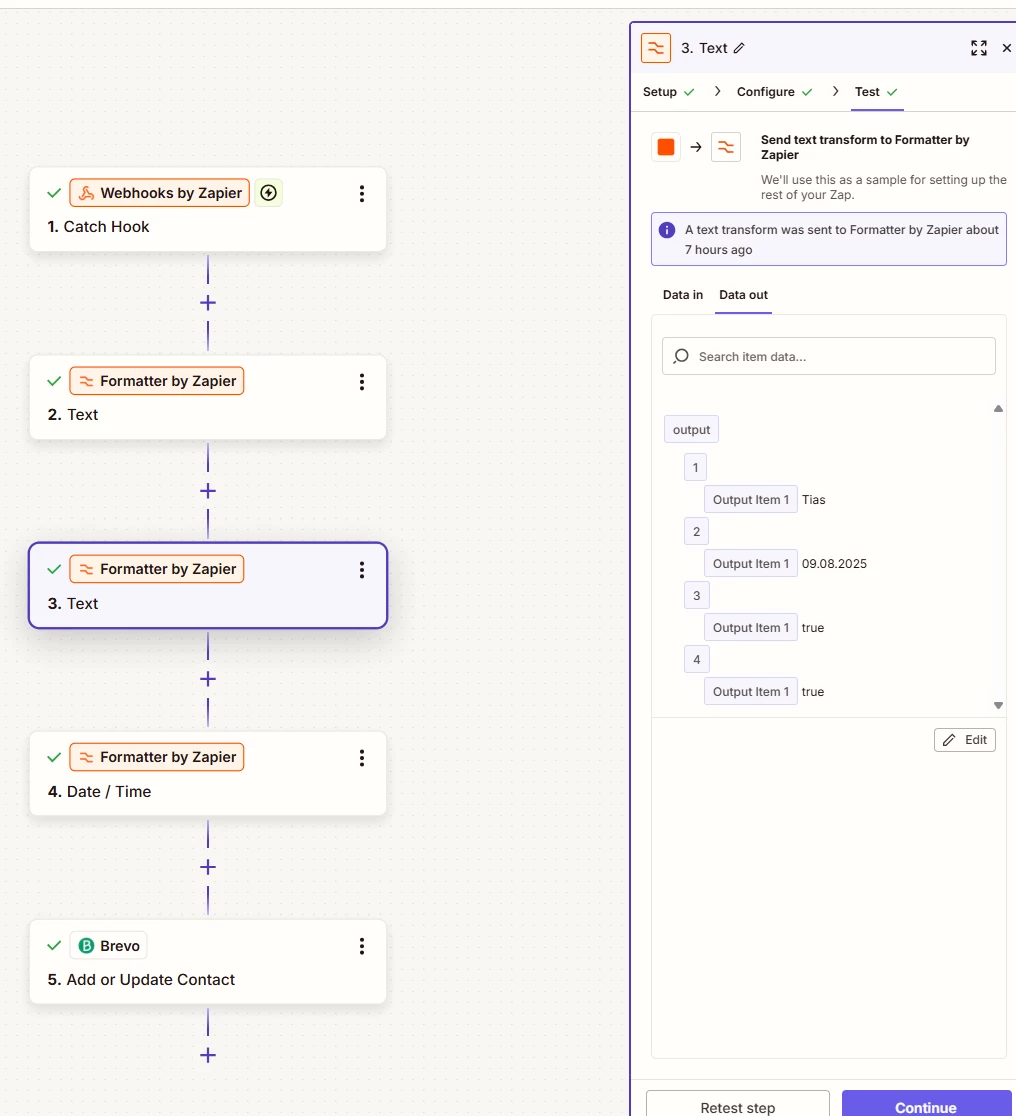Click the Webhooks by Zapier app badge
This screenshot has width=1016, height=1116.
[x=159, y=193]
